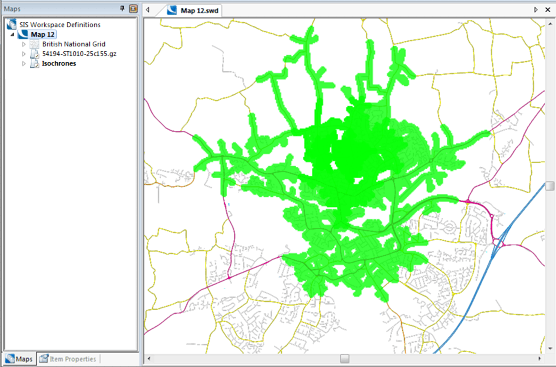
Task: Expand the 54194-ST1010-25c155.gz overlay node
Action: click(24, 54)
